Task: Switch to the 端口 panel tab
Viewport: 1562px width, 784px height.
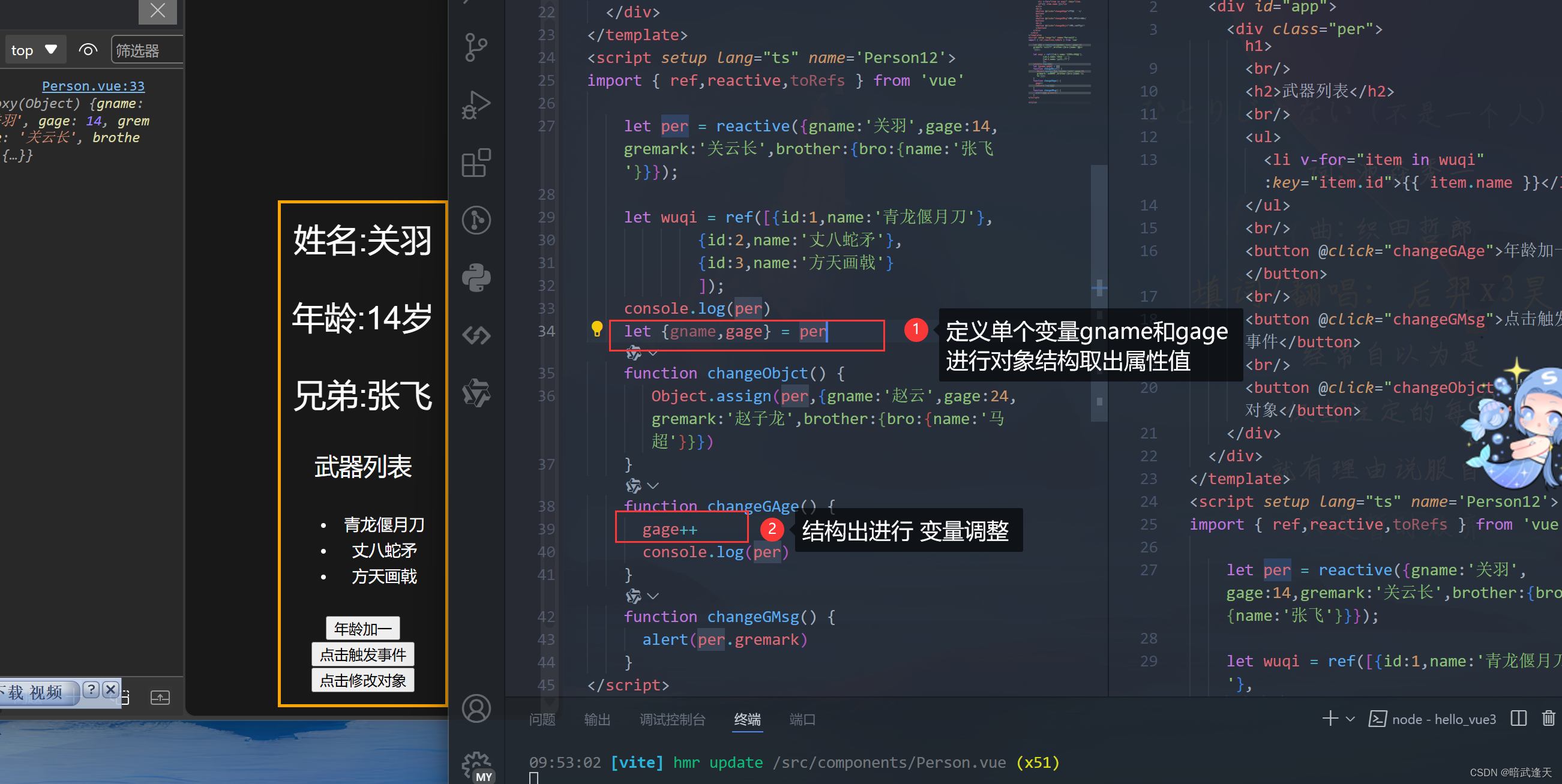Action: [802, 719]
